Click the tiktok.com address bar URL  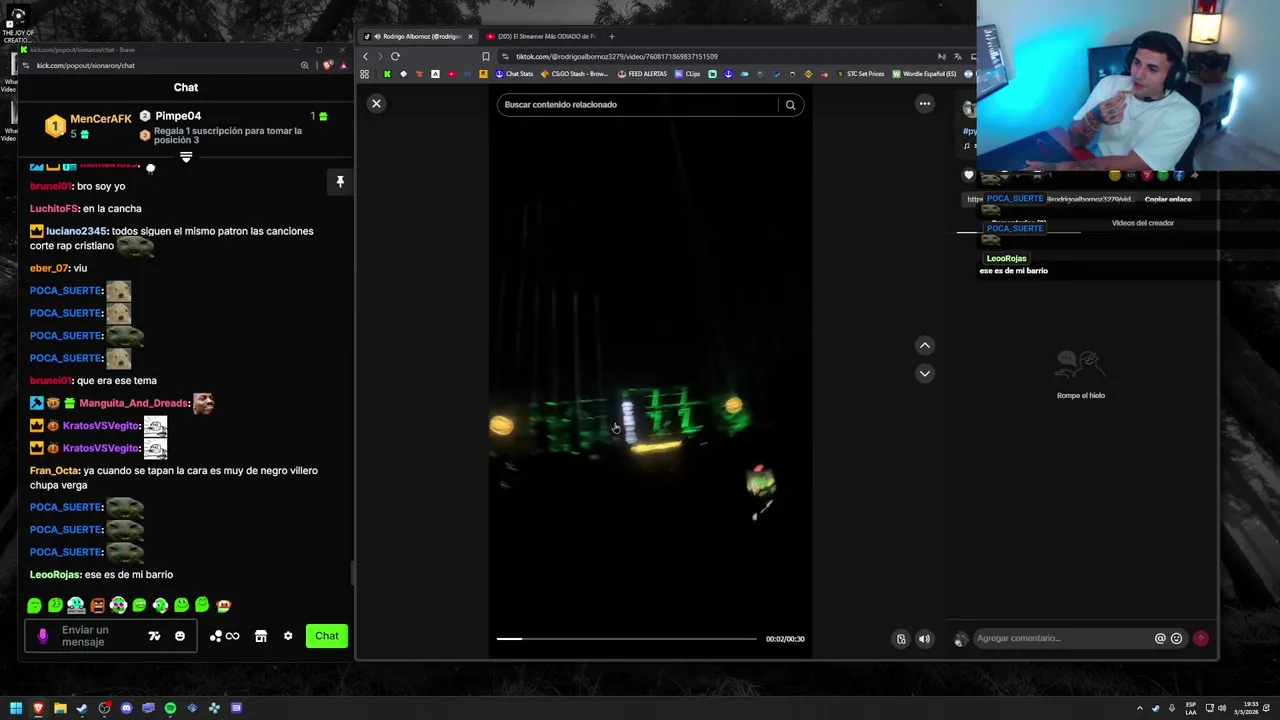[616, 57]
